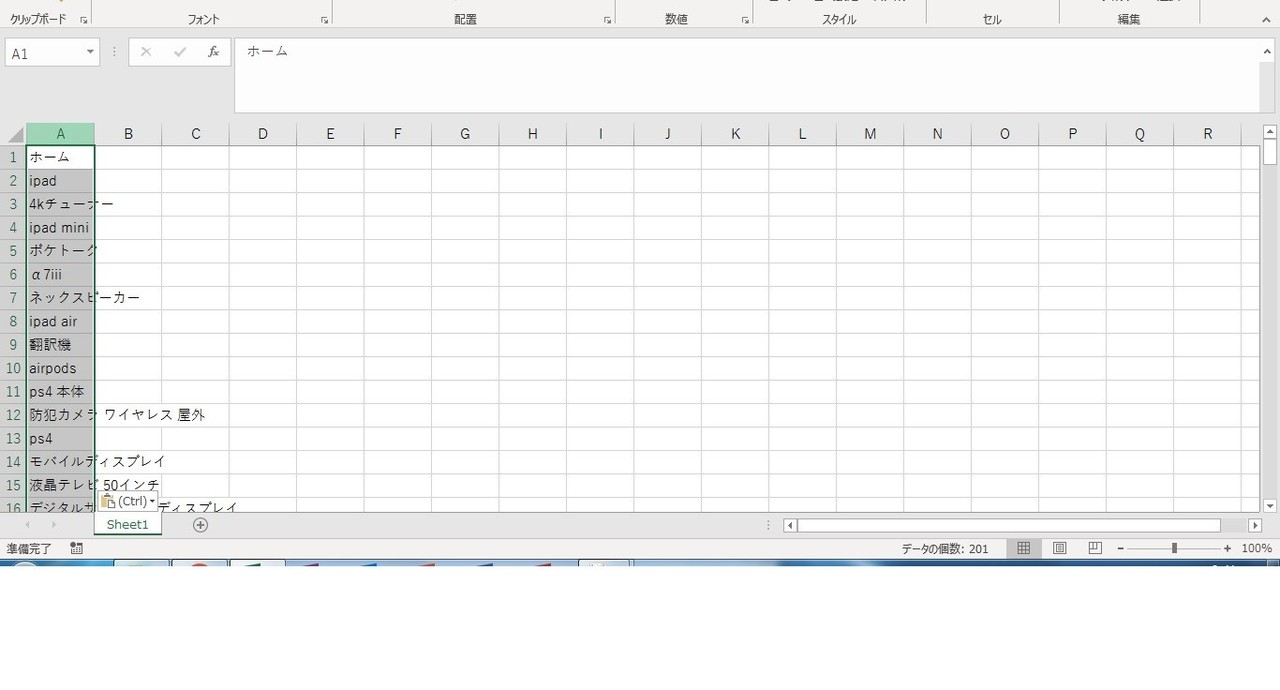Image resolution: width=1280 pixels, height=690 pixels.
Task: Select the Sheet1 tab
Action: 127,525
